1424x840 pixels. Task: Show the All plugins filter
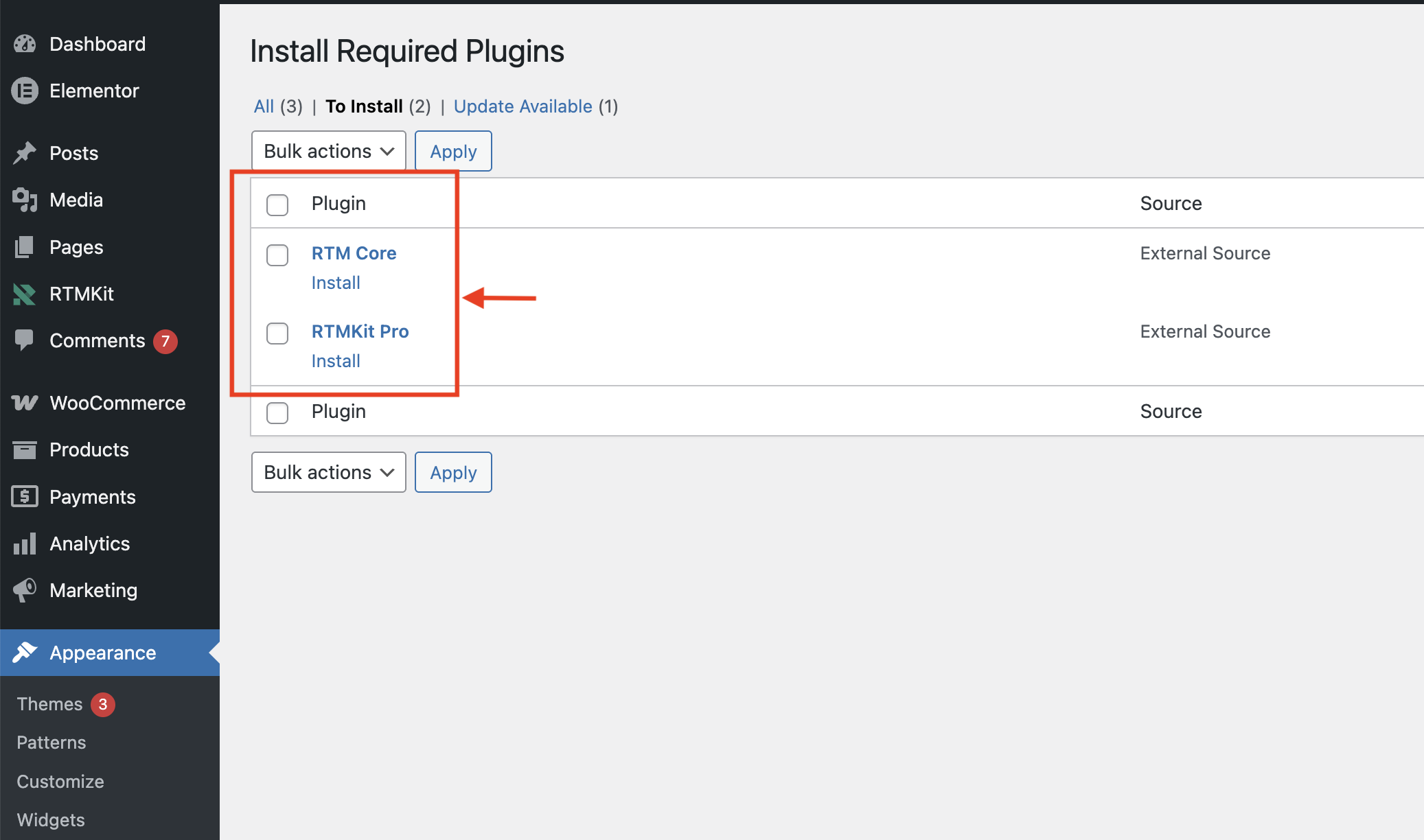click(264, 106)
